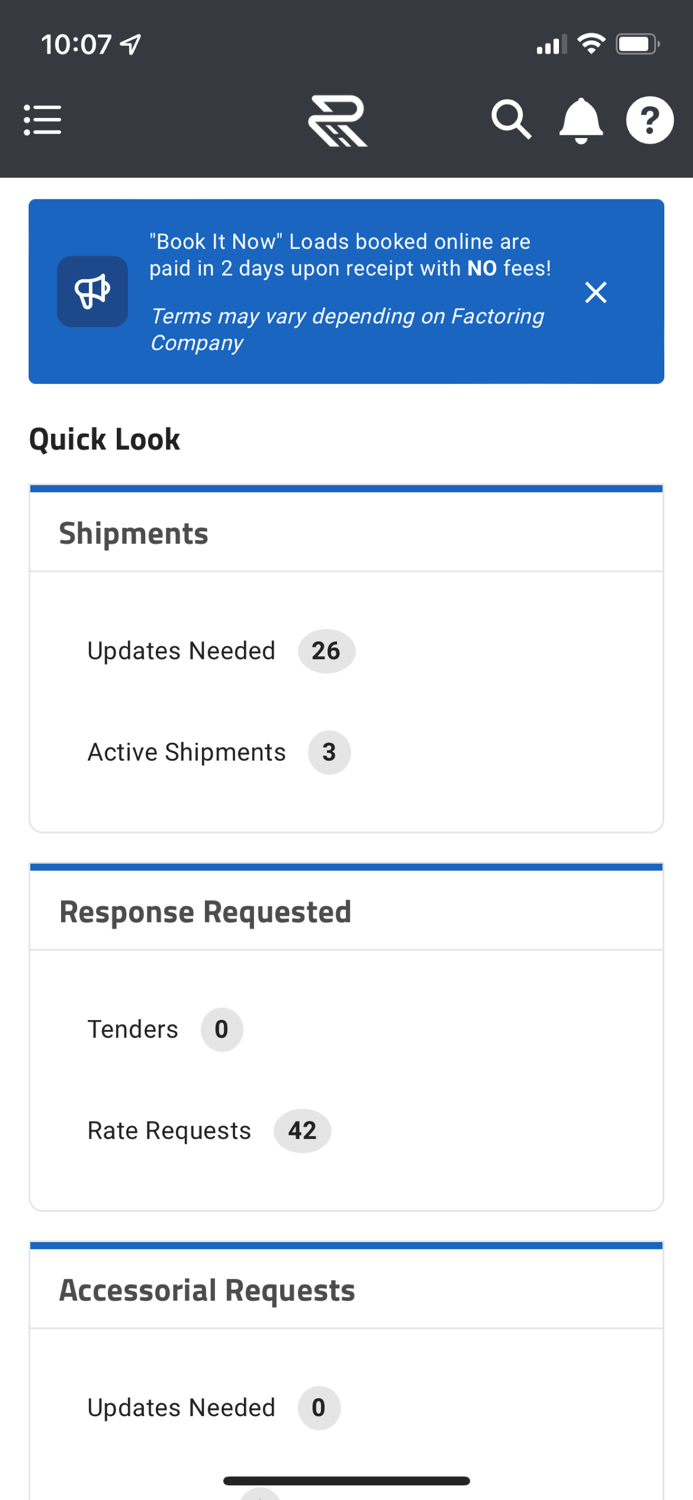
Task: Tap the battery indicator in status bar
Action: pos(637,44)
